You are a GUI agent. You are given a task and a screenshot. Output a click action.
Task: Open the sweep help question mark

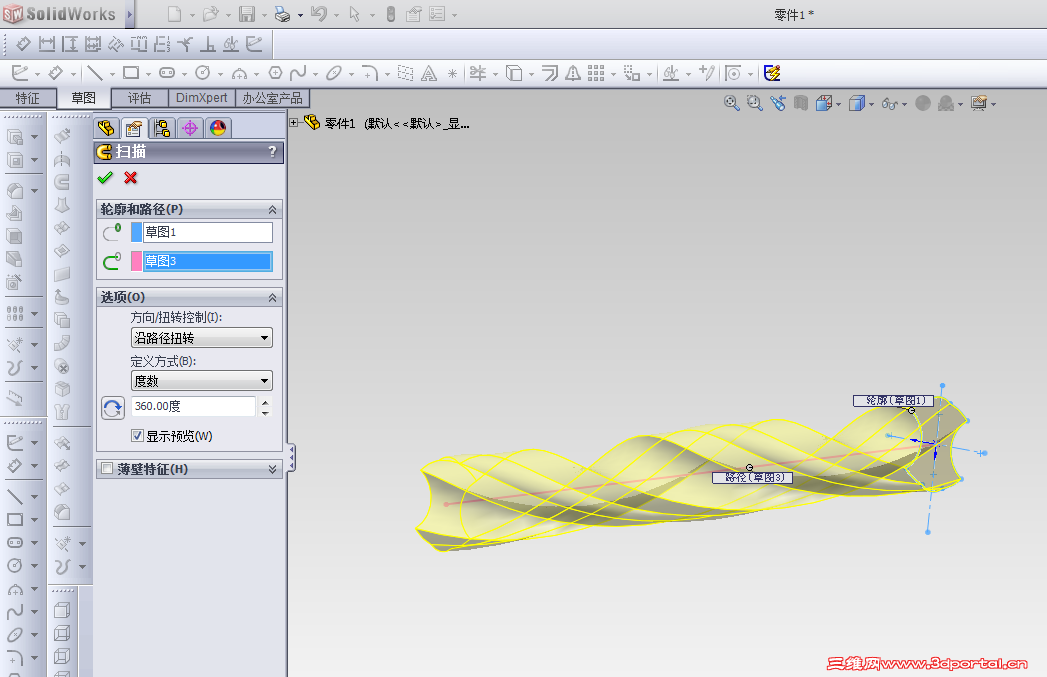272,152
